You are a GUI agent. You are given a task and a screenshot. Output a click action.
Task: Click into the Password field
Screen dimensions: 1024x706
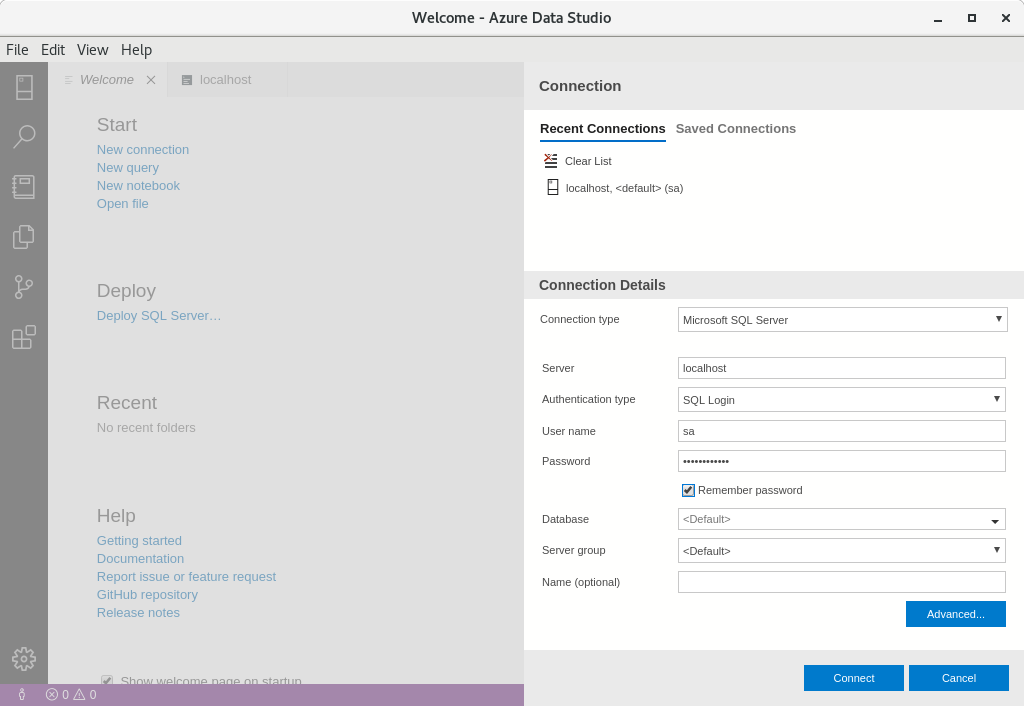point(842,461)
